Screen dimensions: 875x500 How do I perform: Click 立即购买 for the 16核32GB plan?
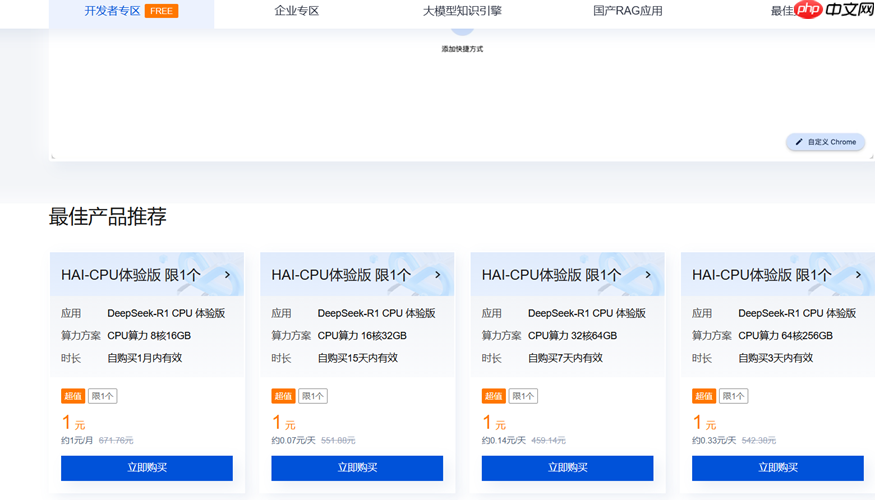(357, 468)
